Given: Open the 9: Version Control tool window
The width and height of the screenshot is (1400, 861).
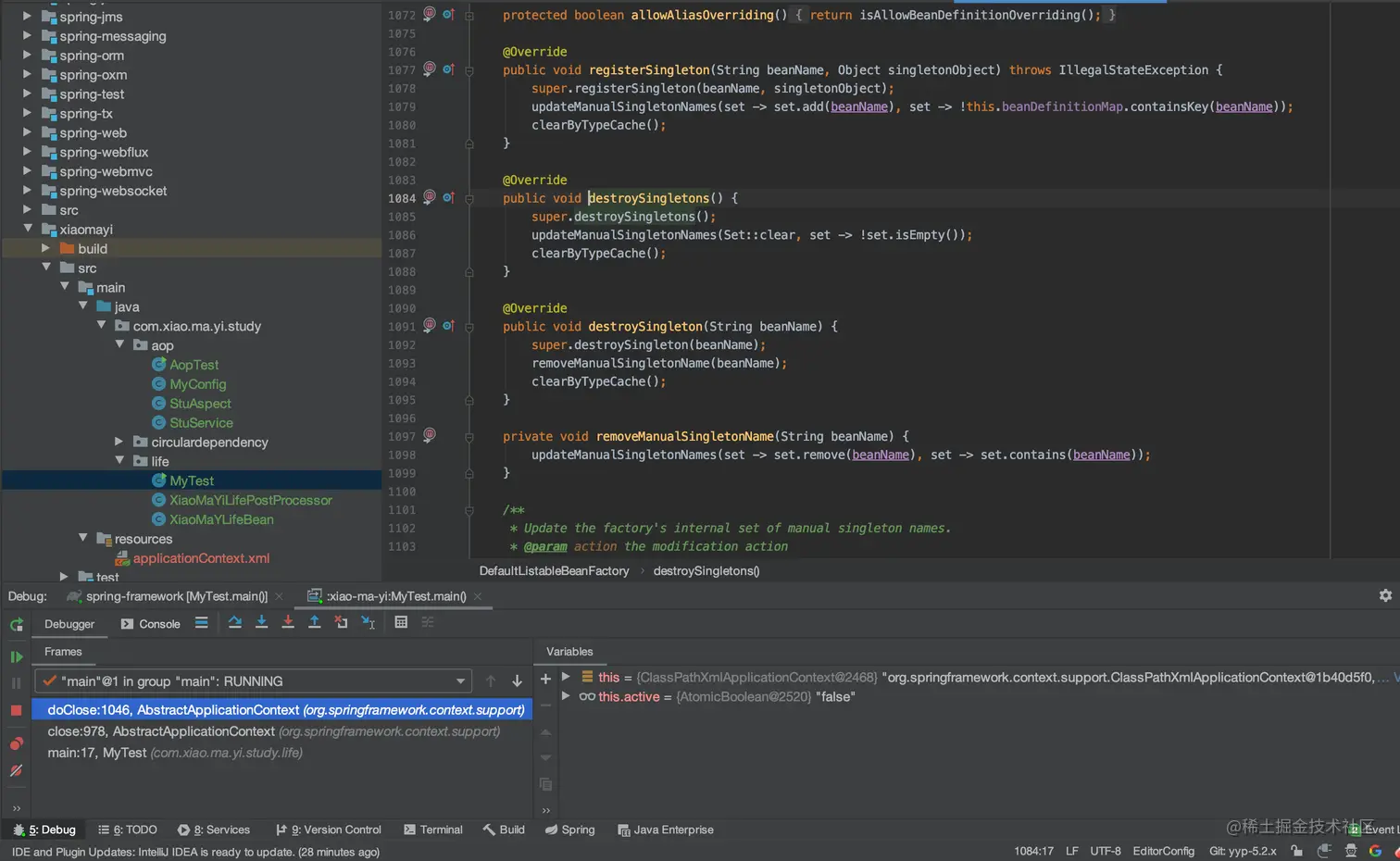Looking at the screenshot, I should pos(329,830).
